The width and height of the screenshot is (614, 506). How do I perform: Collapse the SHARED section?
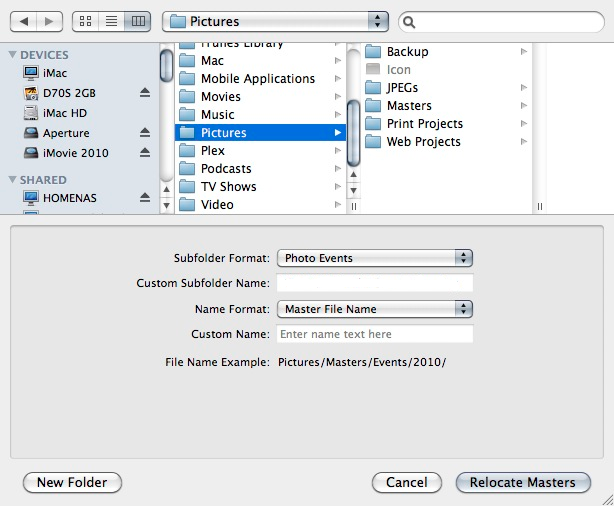pyautogui.click(x=13, y=180)
